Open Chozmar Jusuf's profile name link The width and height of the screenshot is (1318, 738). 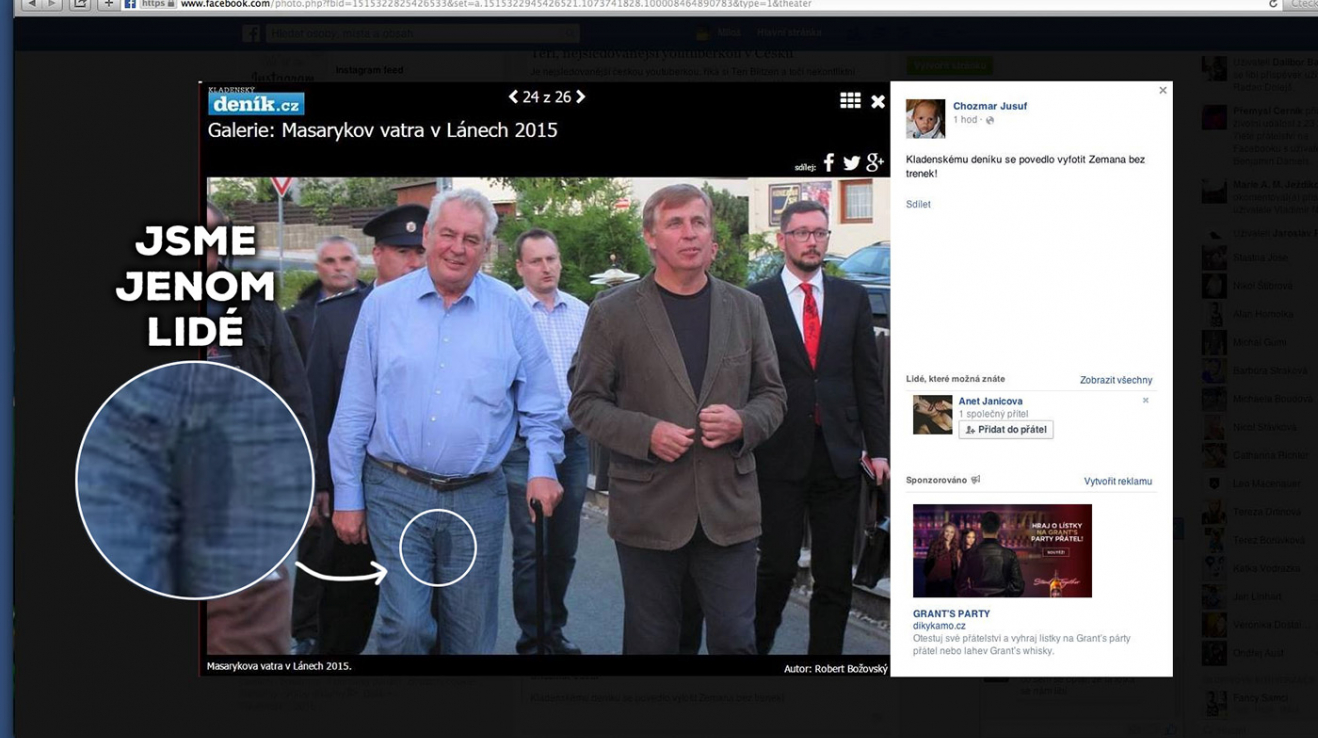(989, 106)
